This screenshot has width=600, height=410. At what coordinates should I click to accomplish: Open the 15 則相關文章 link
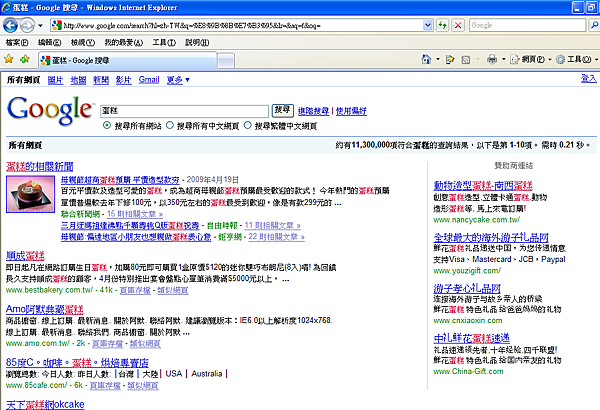click(x=135, y=214)
